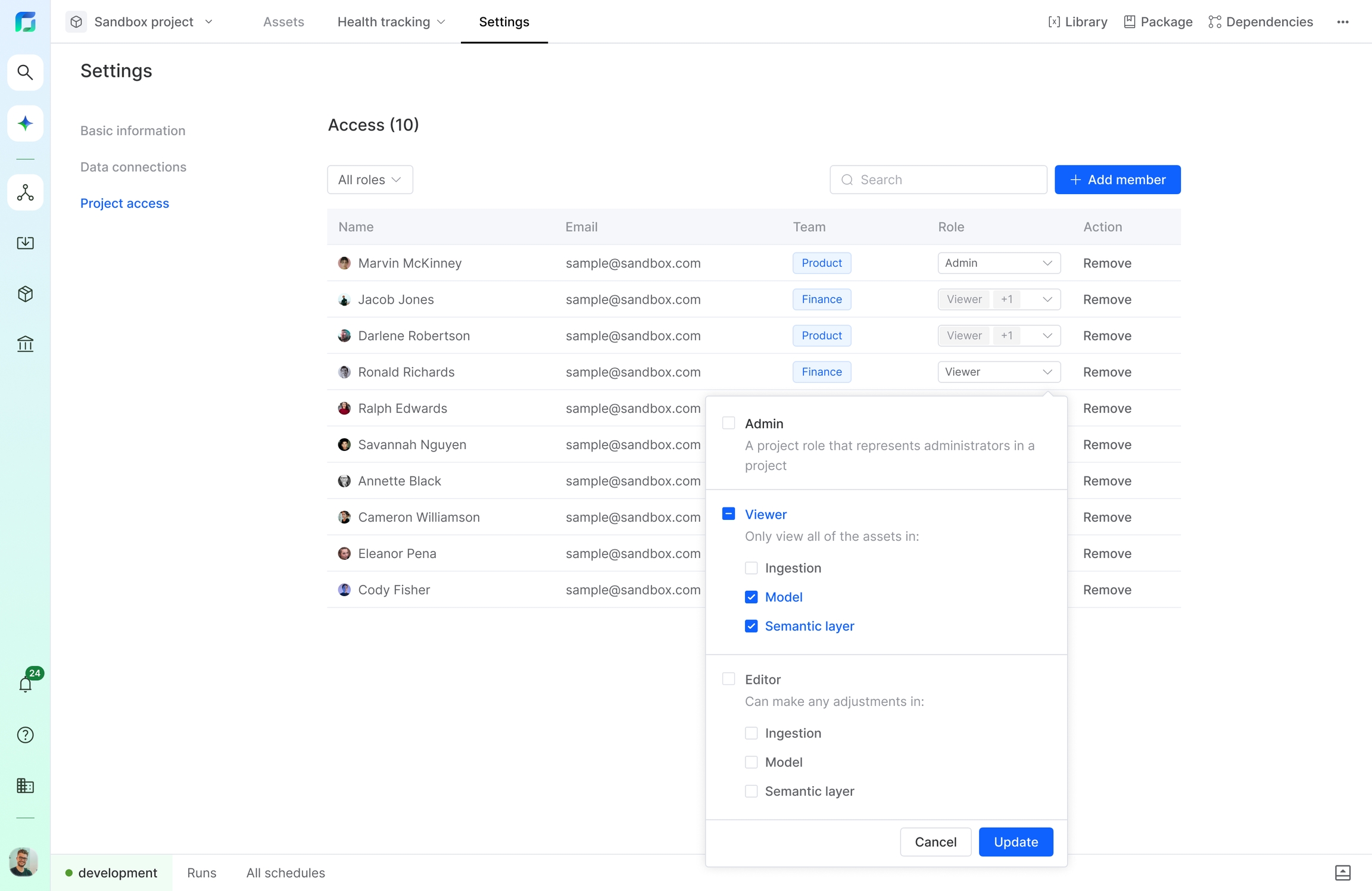Click the ingestion download sidebar icon
The width and height of the screenshot is (1372, 891).
25,242
